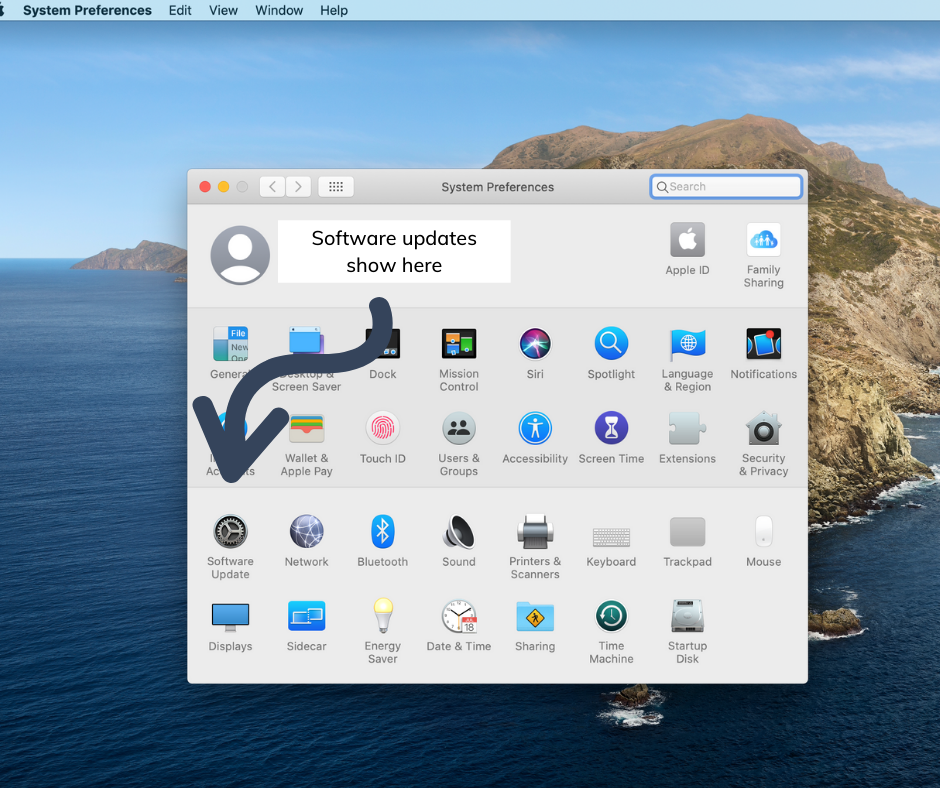Open Desktop & Screen Saver preferences
Viewport: 940px width, 788px height.
pos(306,342)
